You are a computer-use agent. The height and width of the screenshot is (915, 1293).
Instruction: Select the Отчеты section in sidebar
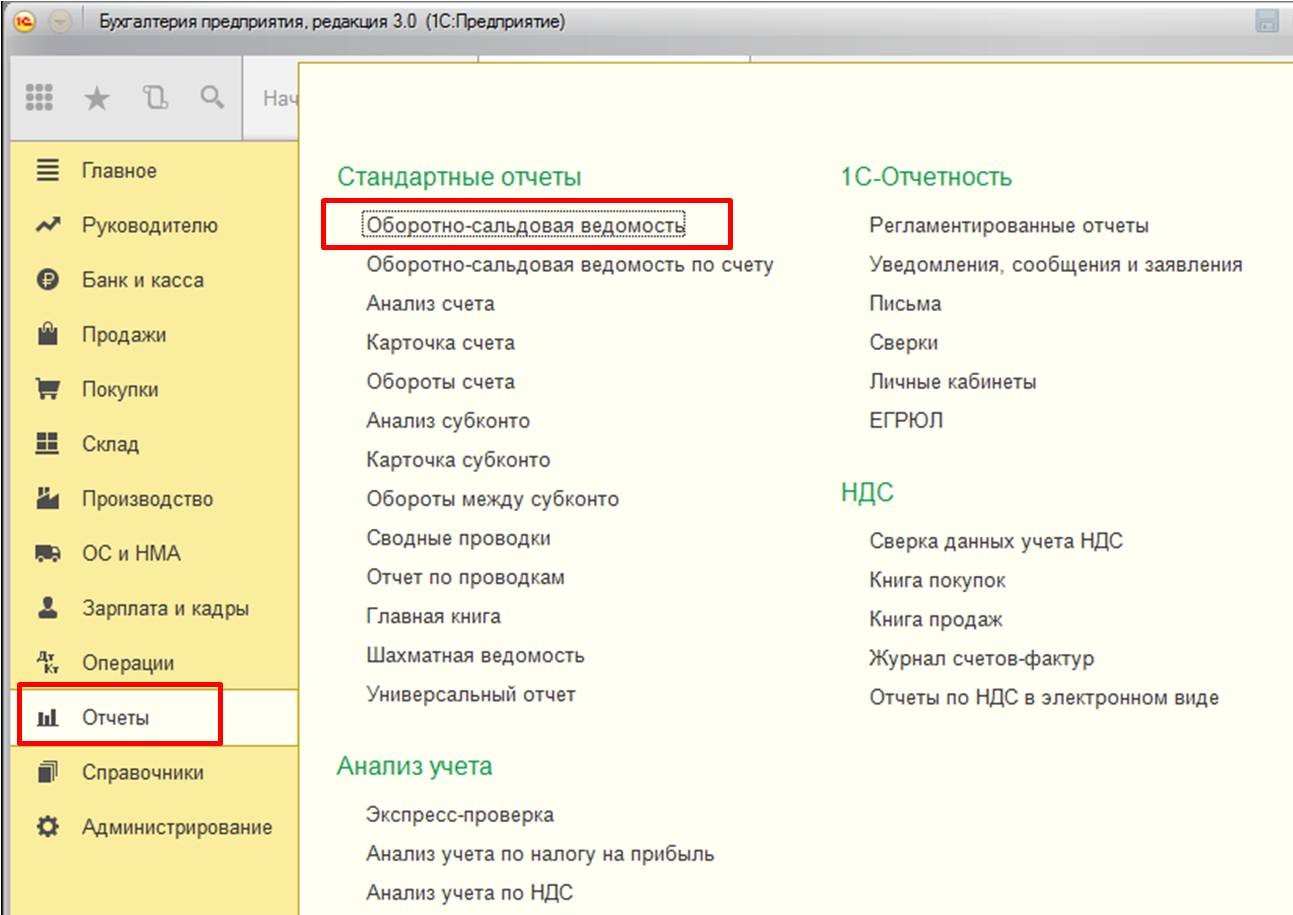115,717
